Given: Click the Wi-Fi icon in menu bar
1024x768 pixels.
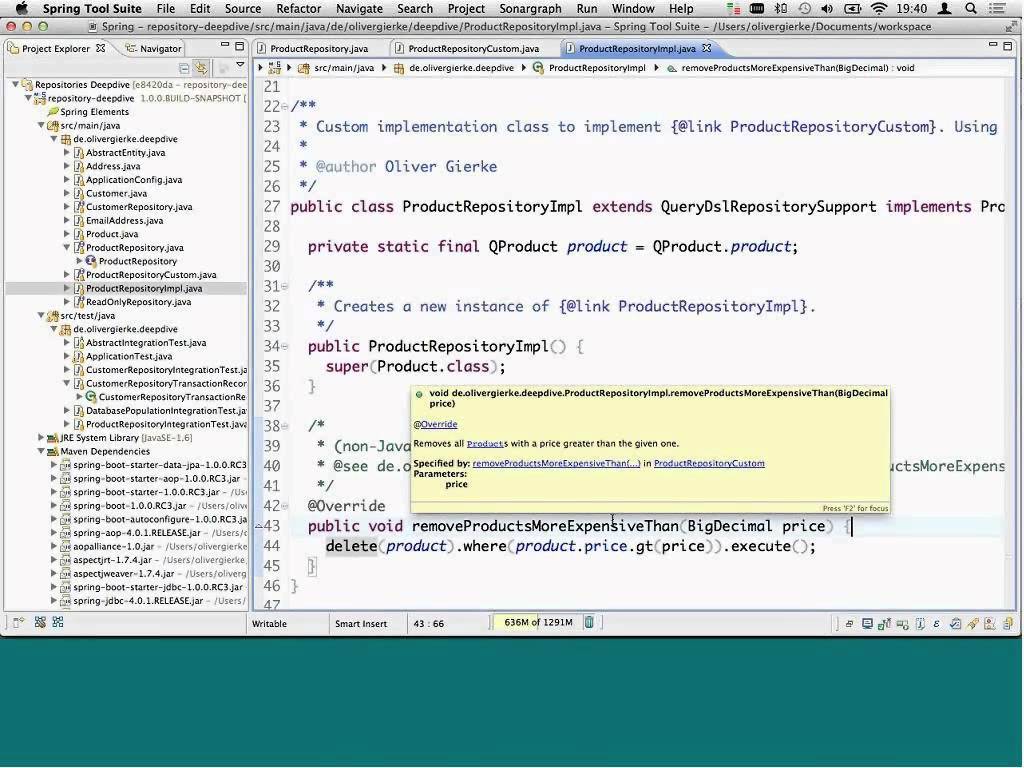Looking at the screenshot, I should point(879,9).
